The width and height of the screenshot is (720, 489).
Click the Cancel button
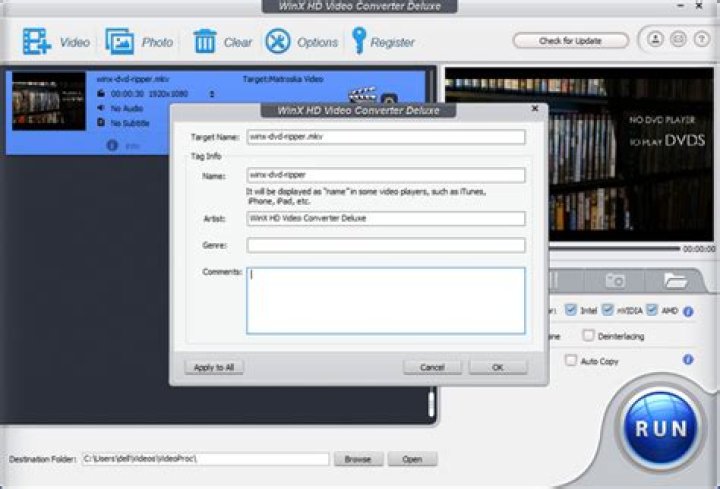coord(432,367)
